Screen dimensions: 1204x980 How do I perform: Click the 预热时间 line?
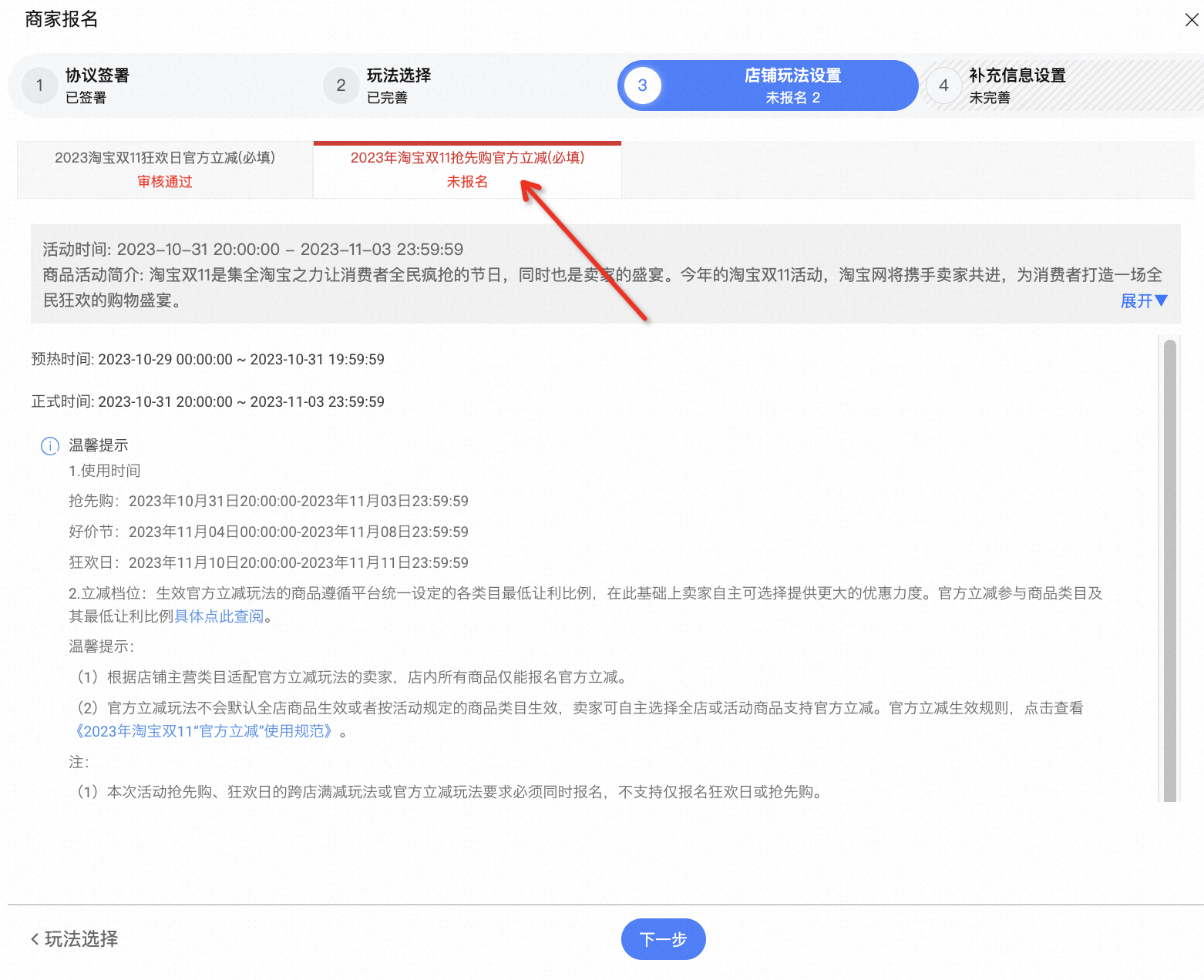(x=208, y=360)
